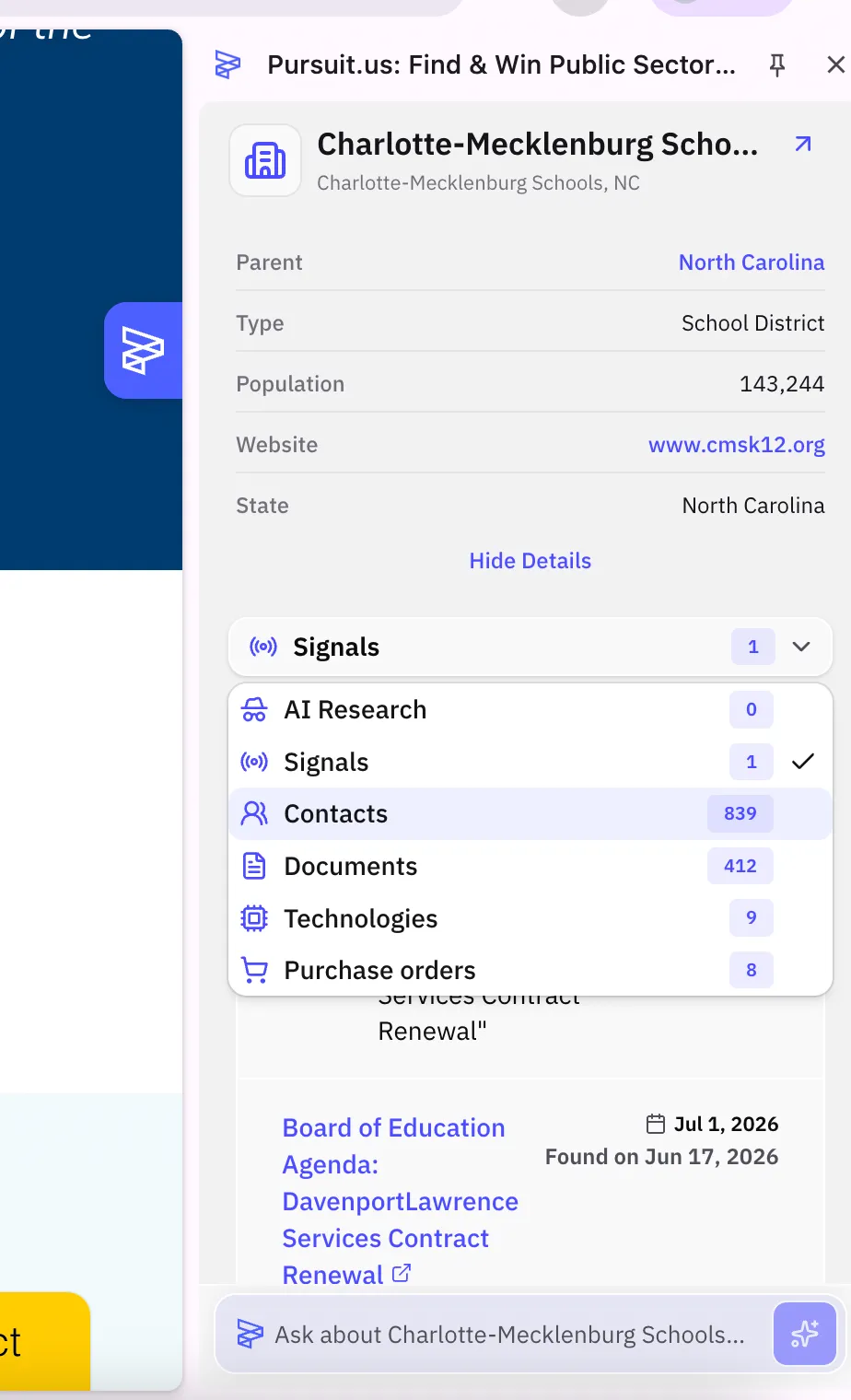Click the 9 technologies count badge
This screenshot has width=851, height=1400.
point(752,917)
